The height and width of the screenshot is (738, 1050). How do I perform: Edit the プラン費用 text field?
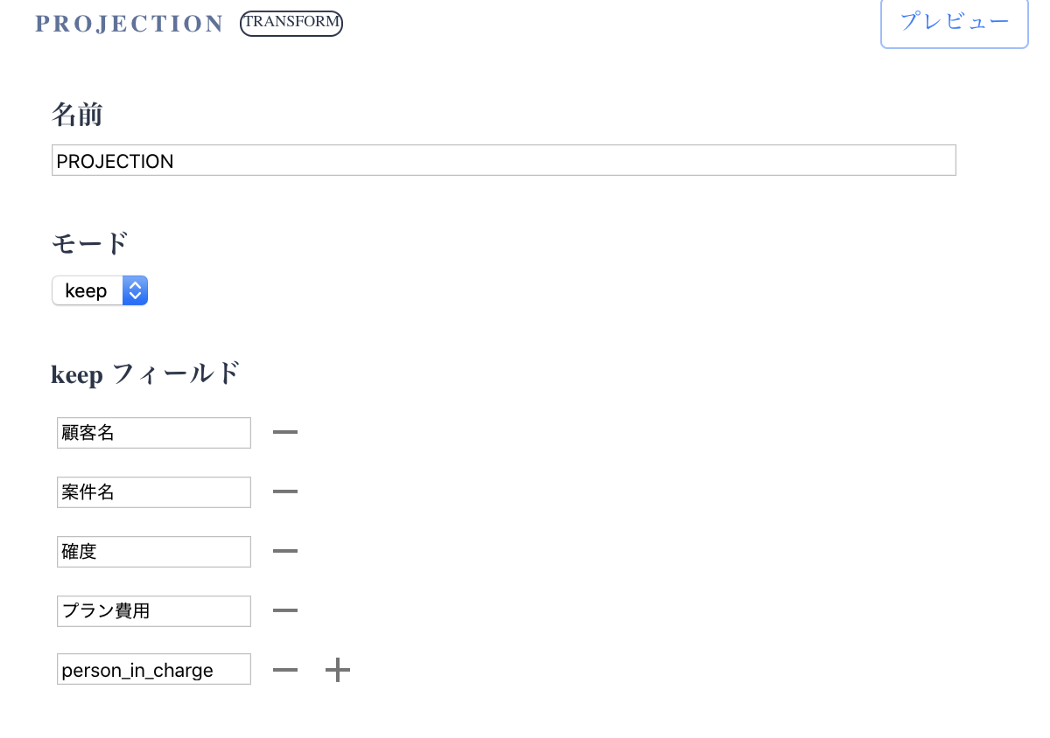click(154, 611)
